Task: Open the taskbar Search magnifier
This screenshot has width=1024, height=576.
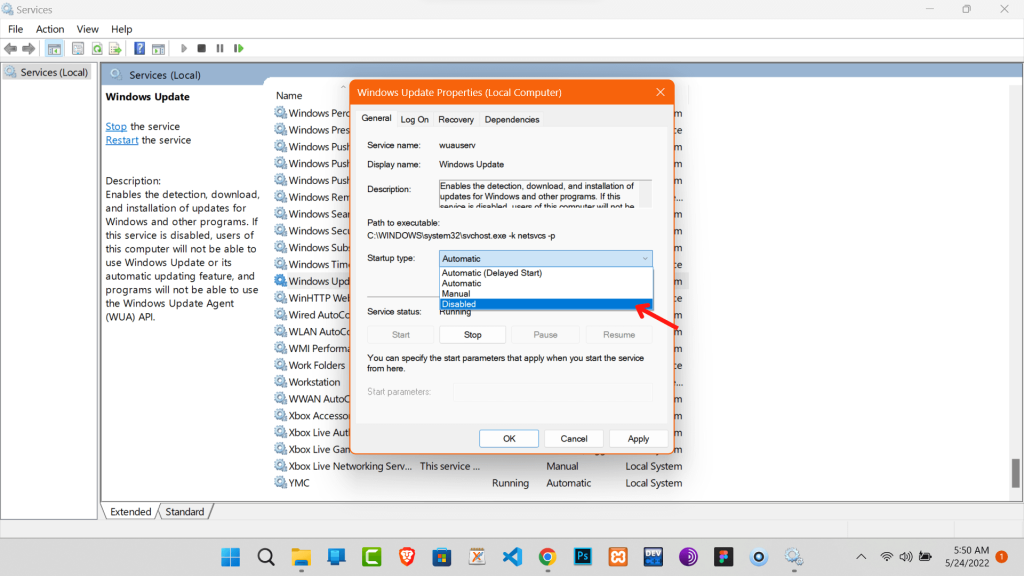Action: [x=266, y=557]
